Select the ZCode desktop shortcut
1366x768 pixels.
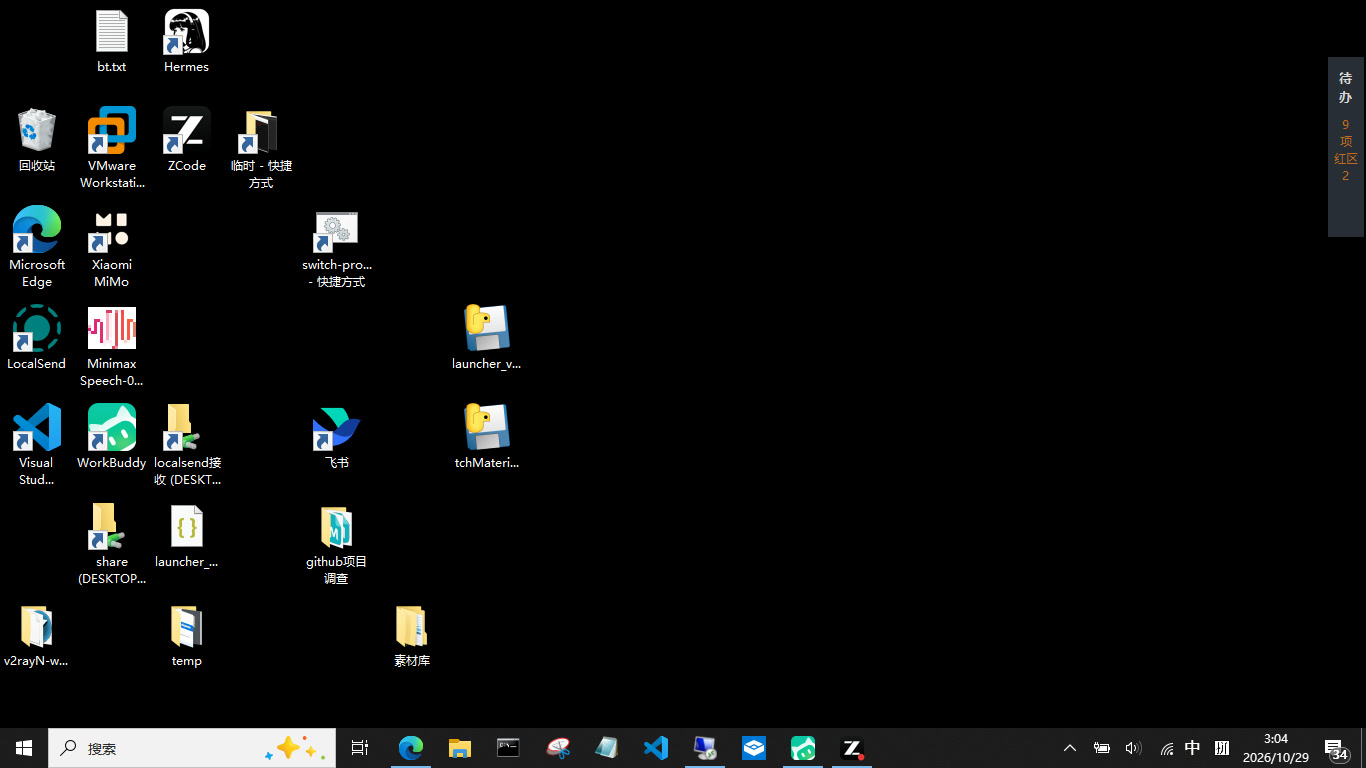click(187, 140)
